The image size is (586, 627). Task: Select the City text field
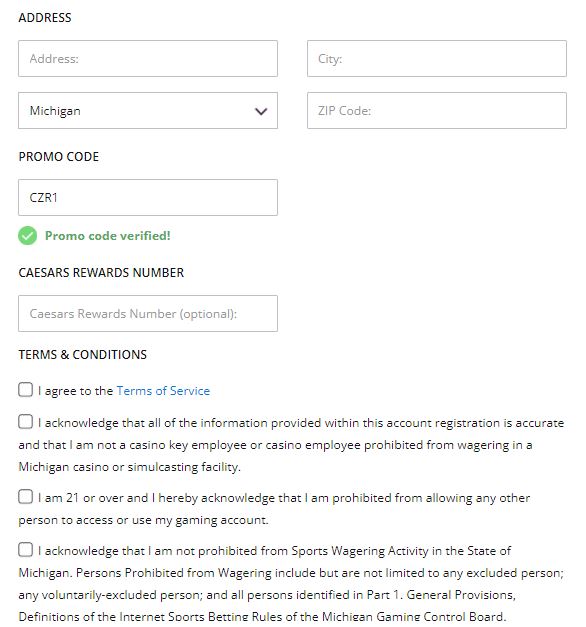(x=437, y=58)
